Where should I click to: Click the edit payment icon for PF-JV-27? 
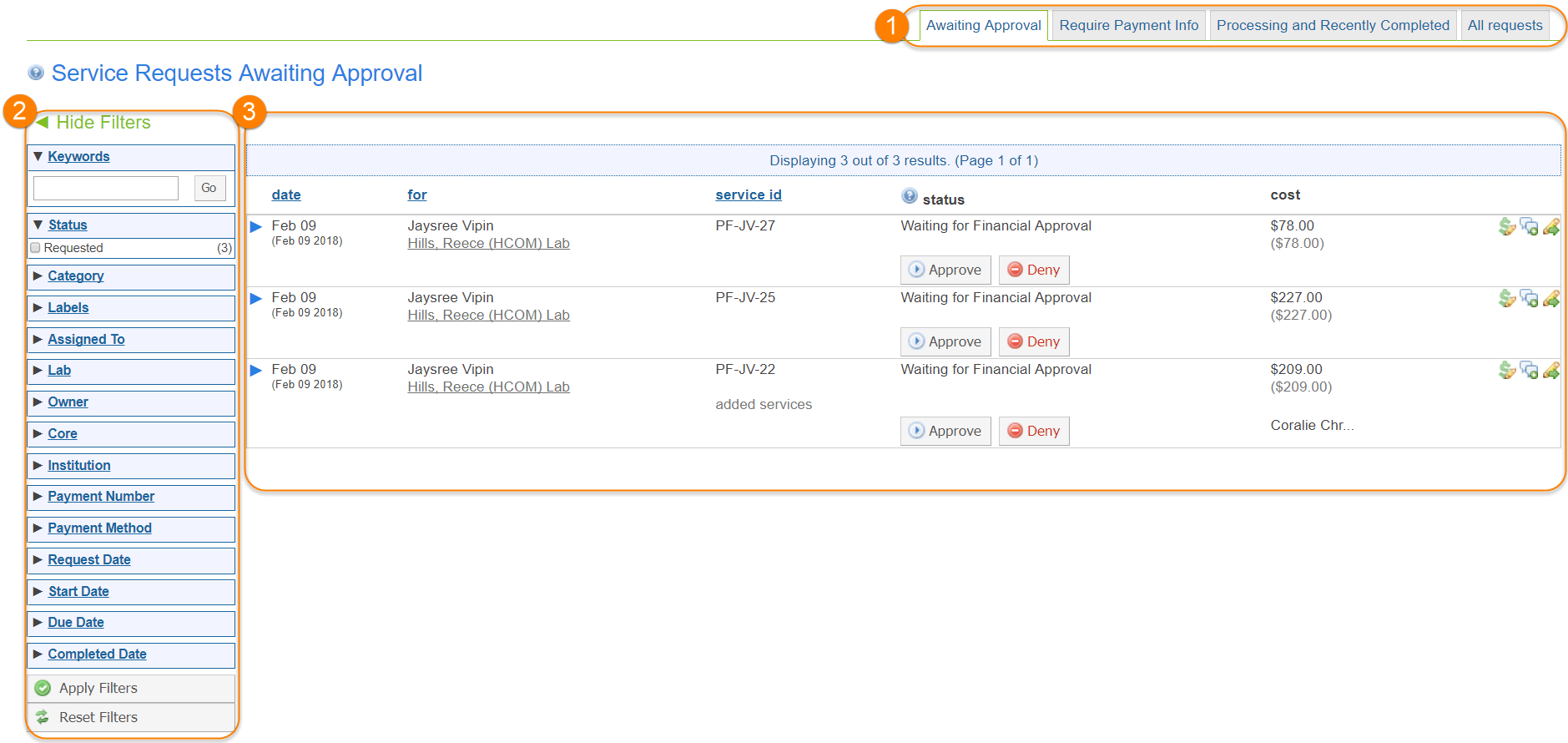1506,227
